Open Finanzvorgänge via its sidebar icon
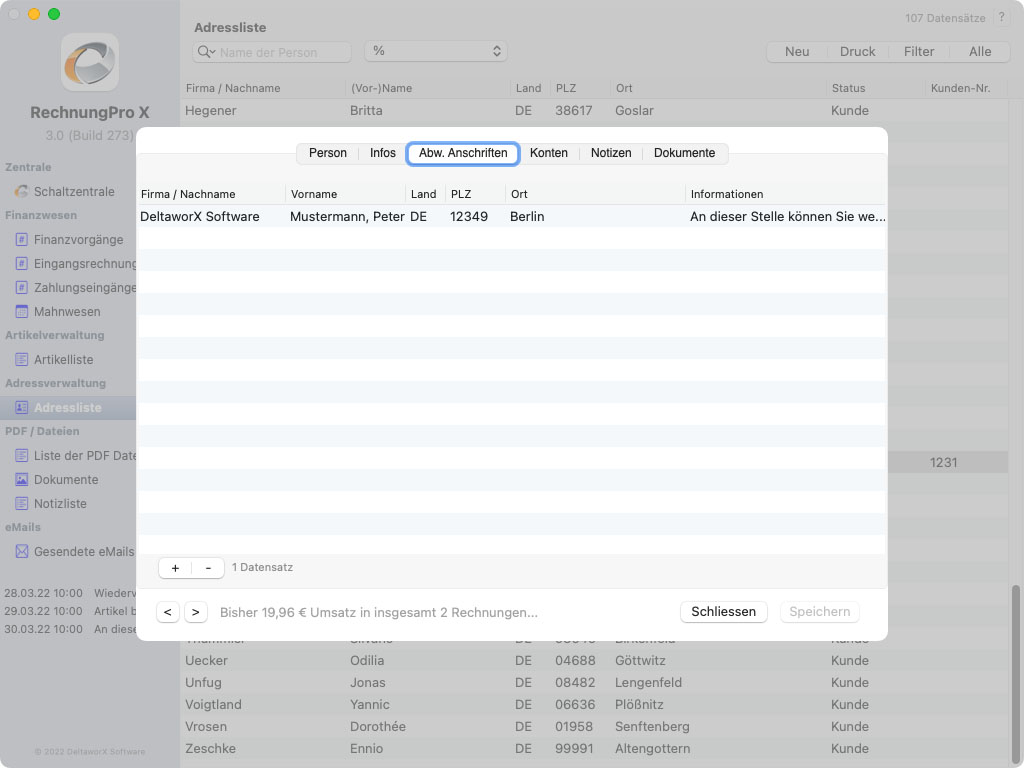Image resolution: width=1024 pixels, height=768 pixels. [x=22, y=239]
